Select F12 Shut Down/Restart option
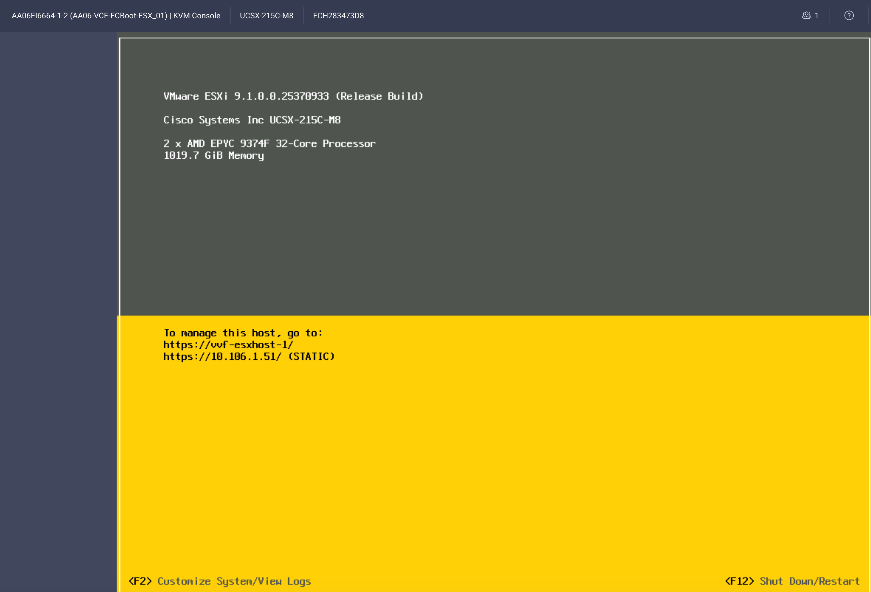 pos(792,581)
